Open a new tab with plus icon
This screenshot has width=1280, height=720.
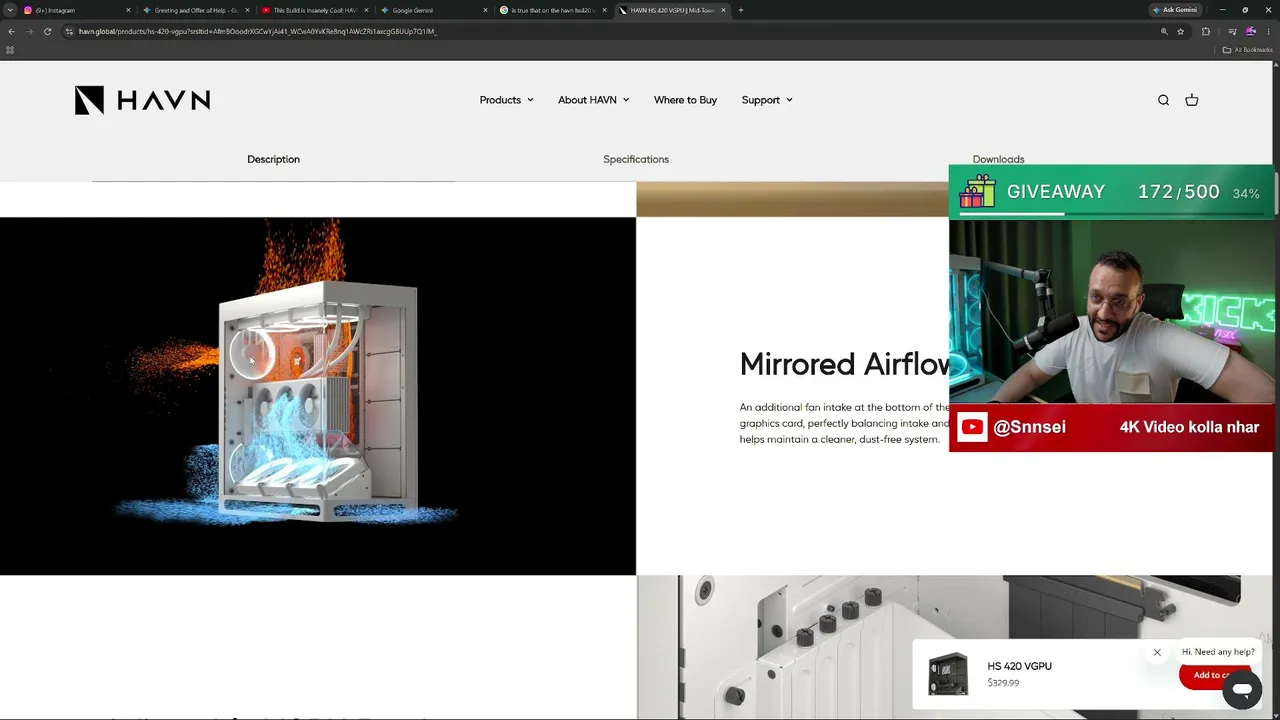740,10
